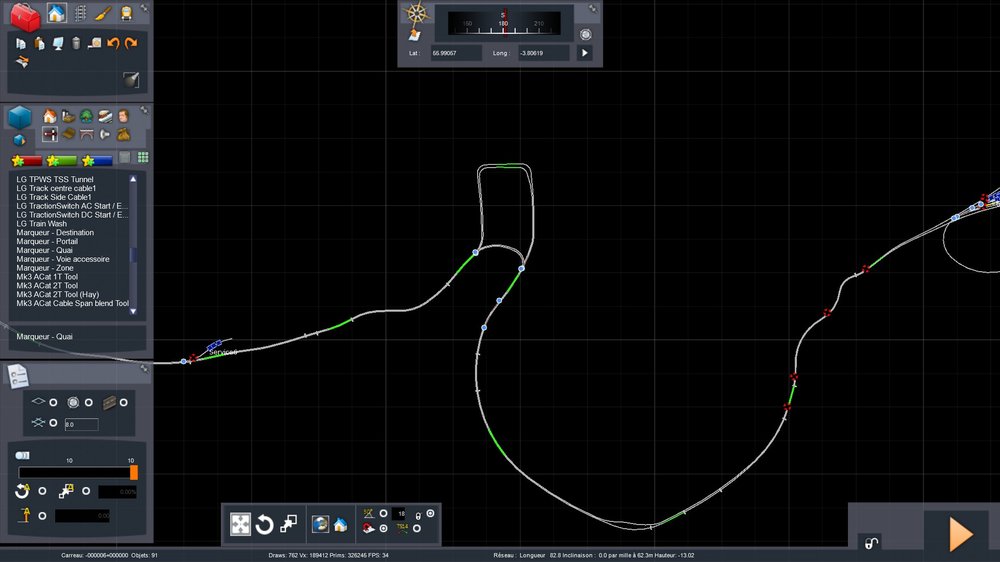Image resolution: width=1000 pixels, height=562 pixels.
Task: Select the track laying tools icon
Action: click(x=79, y=13)
